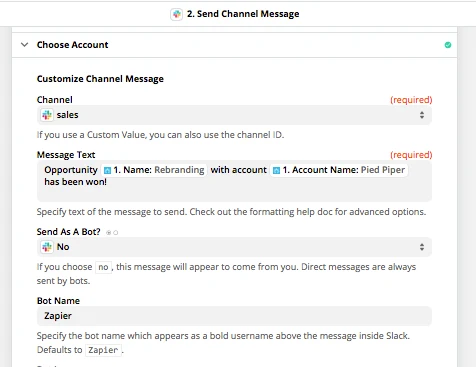Screen dimensions: 476x367
Task: Open the Channel dropdown arrows
Action: 422,115
